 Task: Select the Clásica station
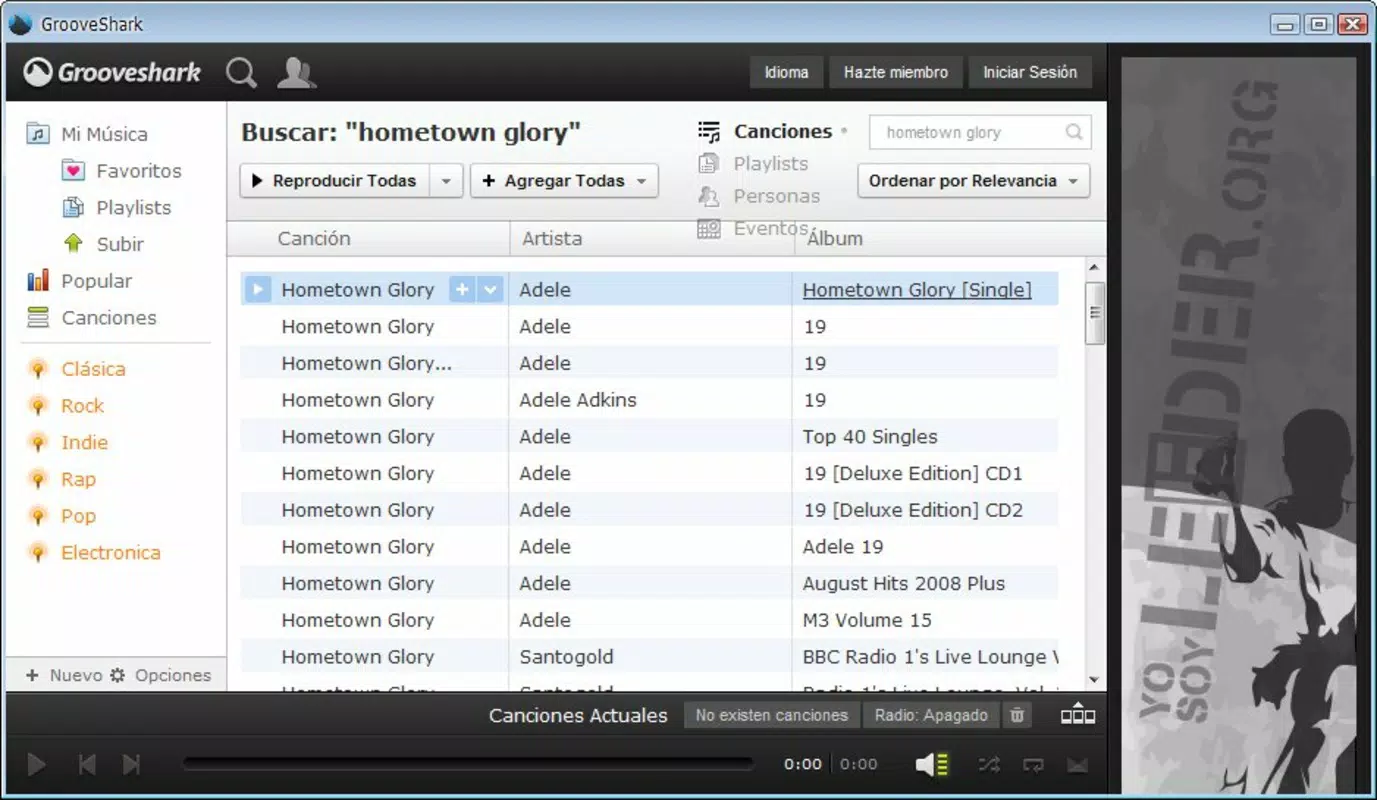[77, 369]
